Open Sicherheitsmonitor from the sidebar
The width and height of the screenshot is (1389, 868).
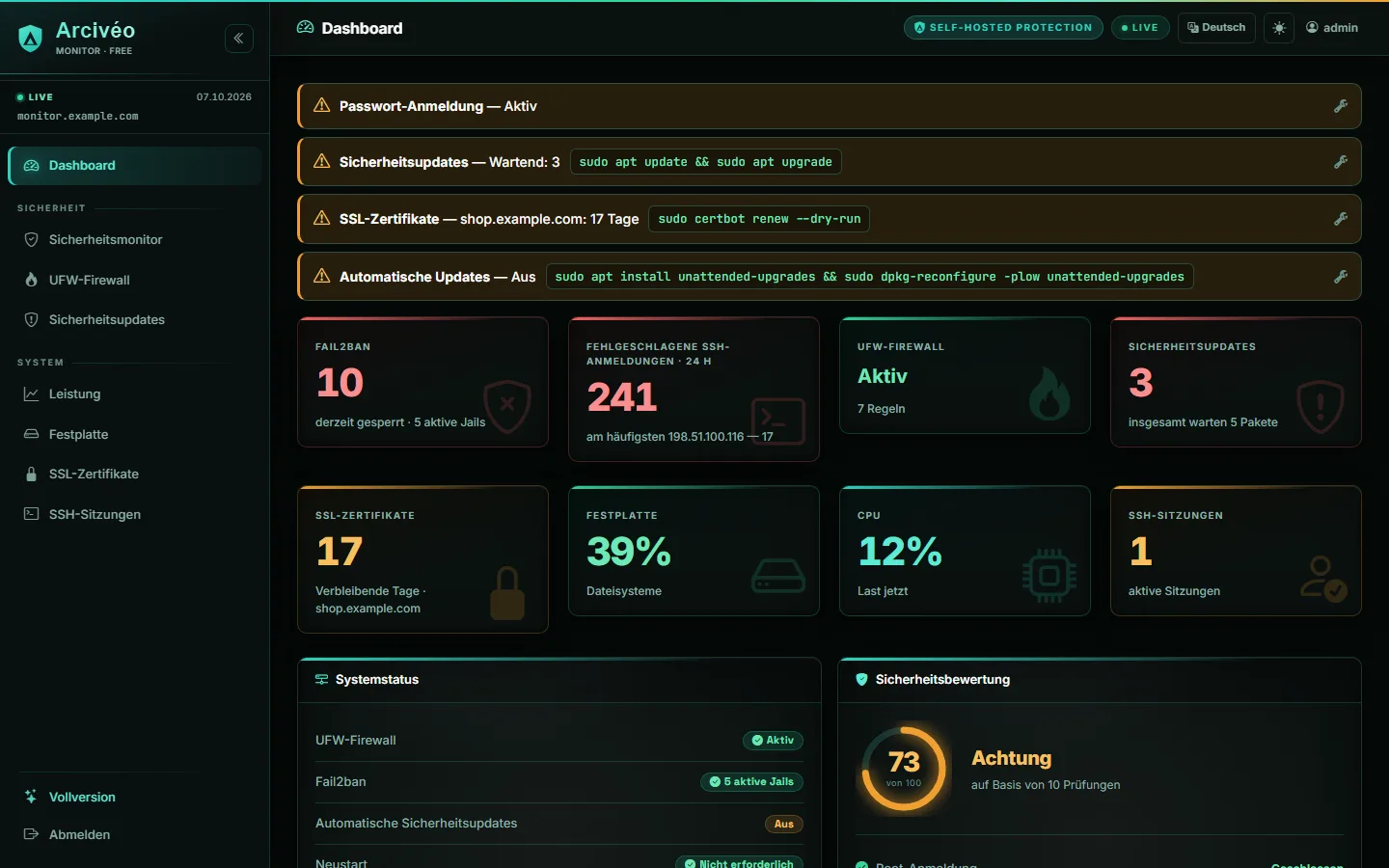135,240
